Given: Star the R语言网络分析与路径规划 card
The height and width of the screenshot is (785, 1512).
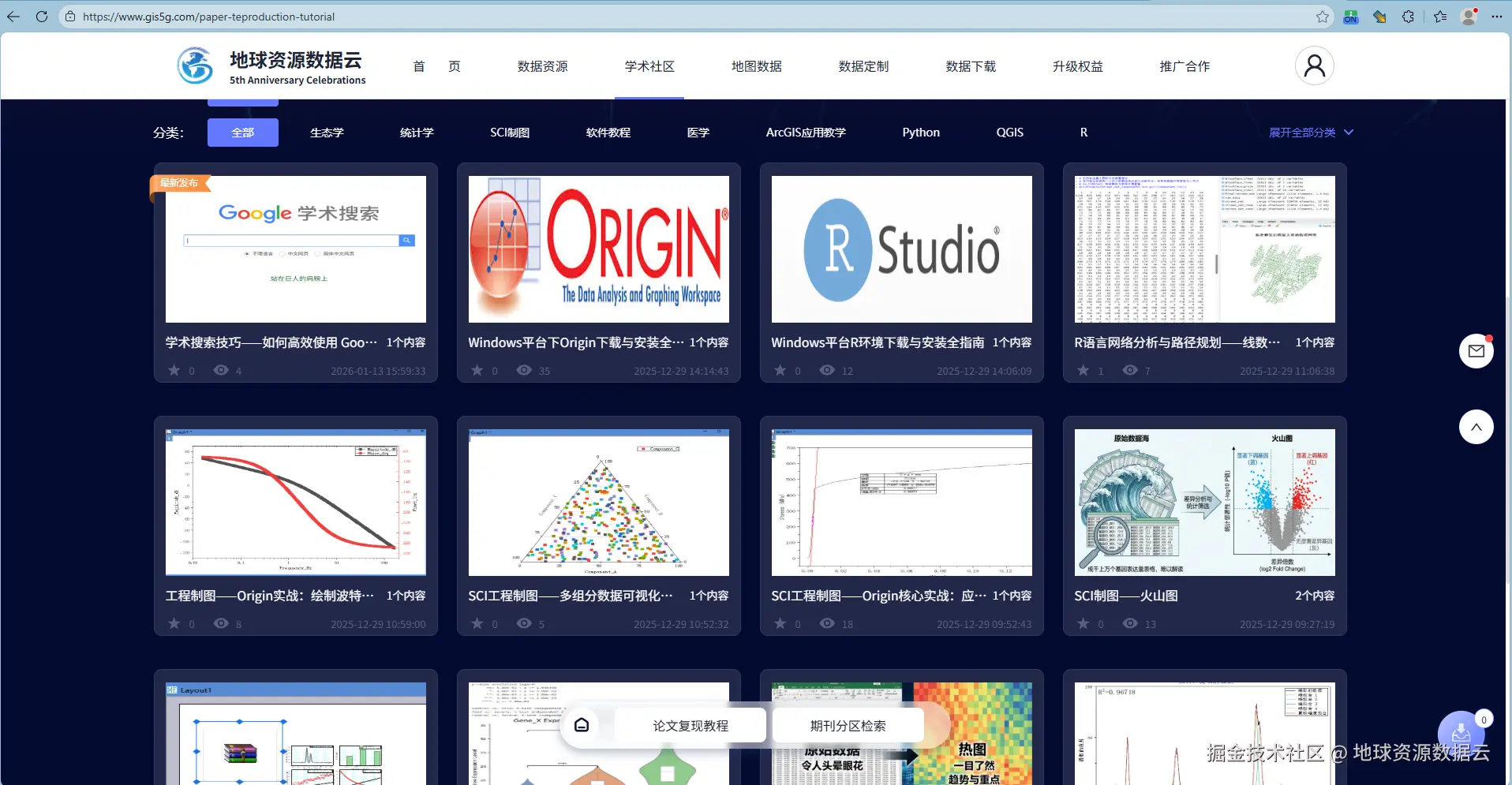Looking at the screenshot, I should [x=1083, y=370].
